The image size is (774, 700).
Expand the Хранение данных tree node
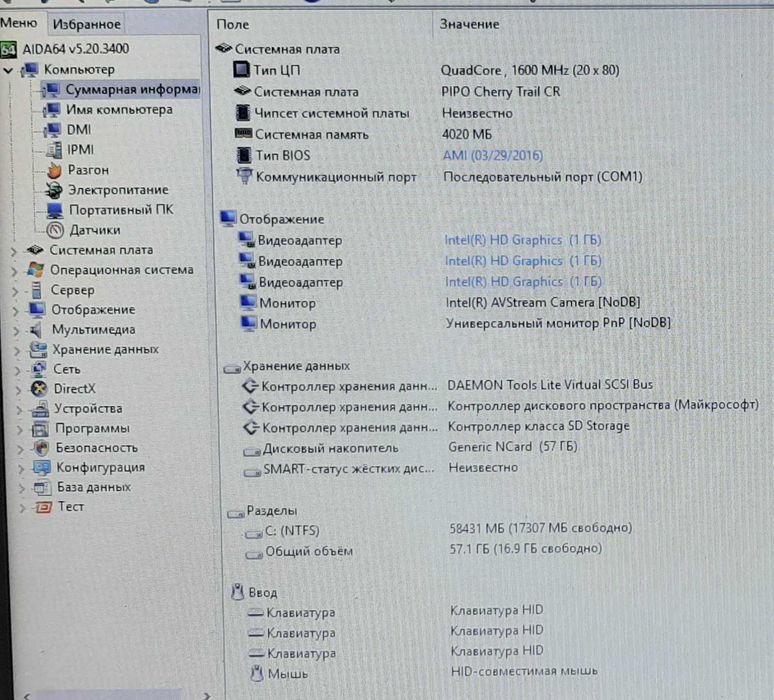click(18, 351)
